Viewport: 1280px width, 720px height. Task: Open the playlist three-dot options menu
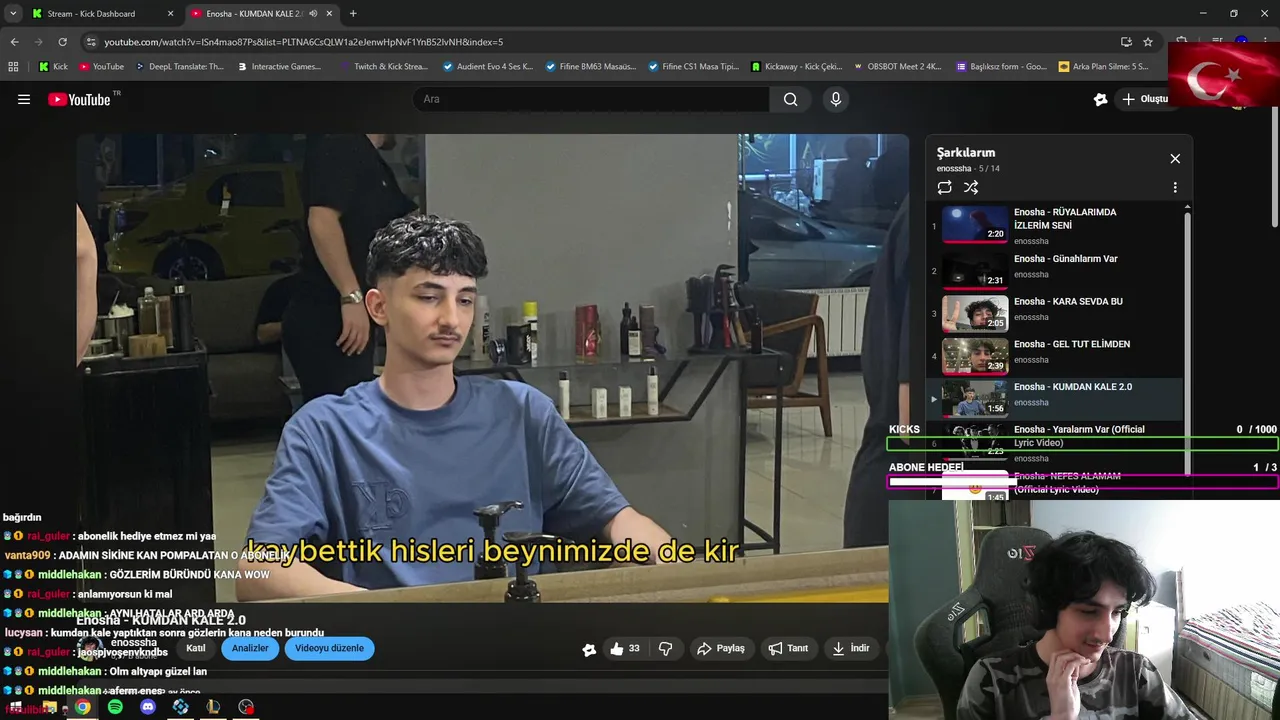pos(1175,187)
